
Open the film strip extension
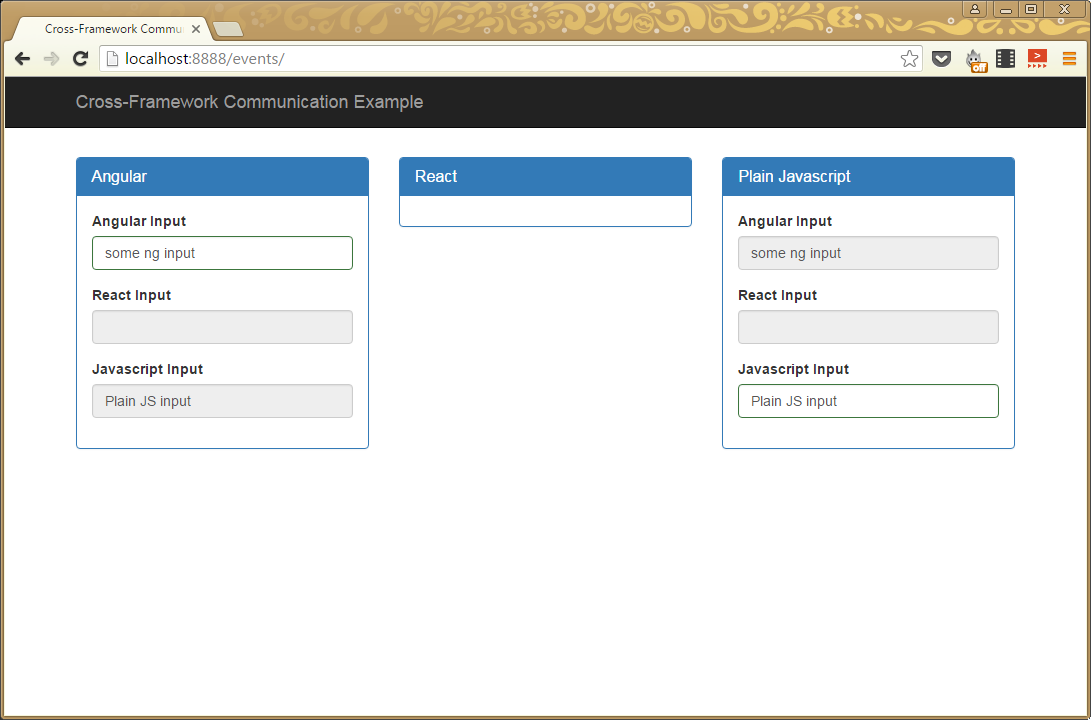click(1005, 59)
